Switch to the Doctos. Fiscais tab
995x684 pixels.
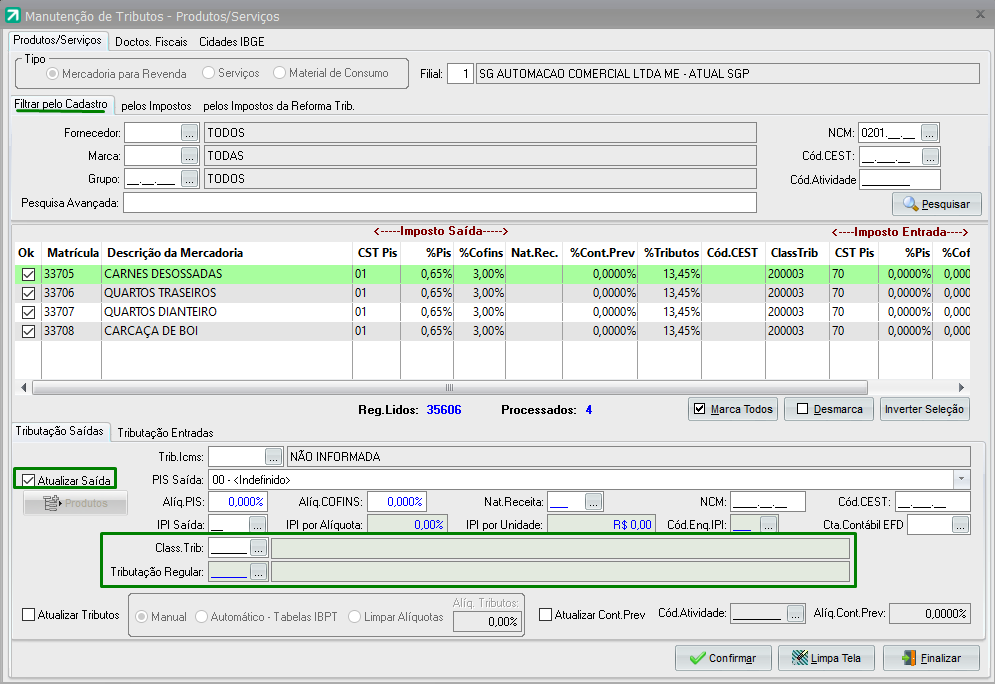click(151, 42)
